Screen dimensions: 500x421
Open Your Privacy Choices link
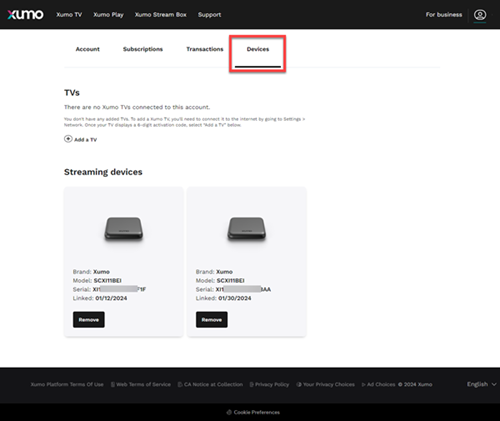(x=326, y=384)
